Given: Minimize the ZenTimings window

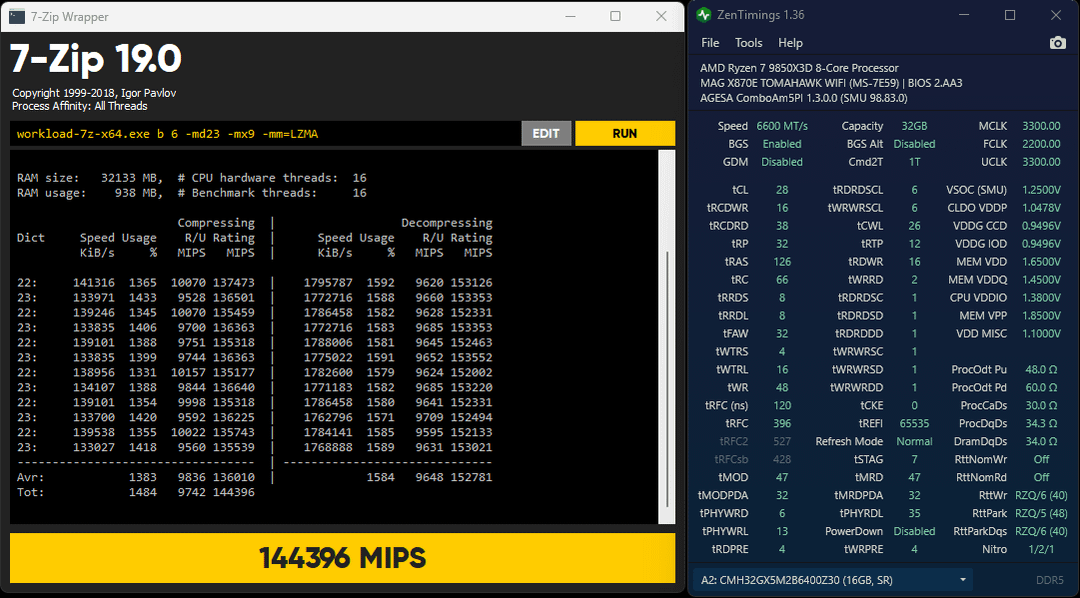Looking at the screenshot, I should (x=963, y=16).
